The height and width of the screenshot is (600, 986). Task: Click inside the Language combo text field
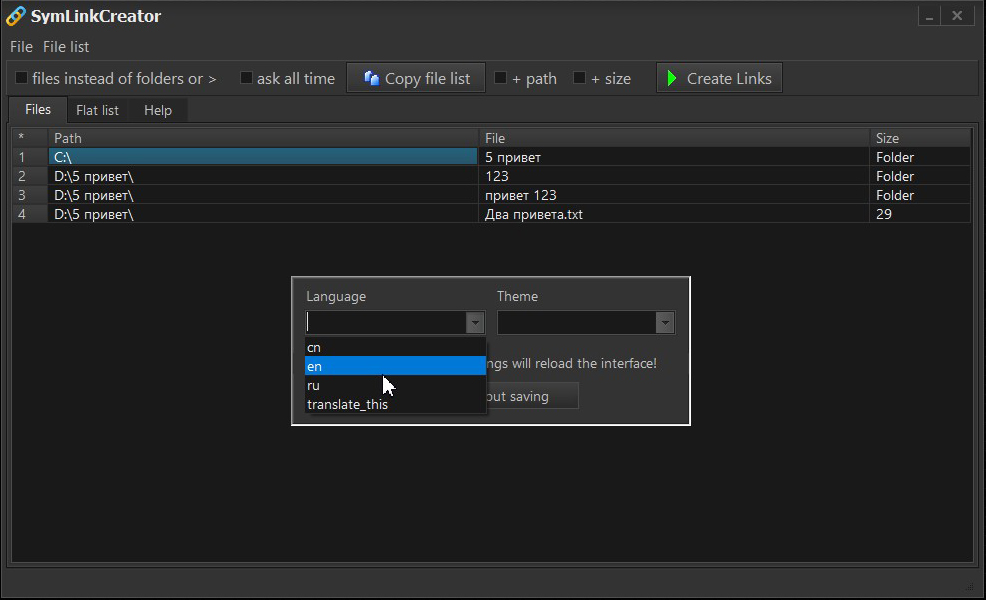386,323
